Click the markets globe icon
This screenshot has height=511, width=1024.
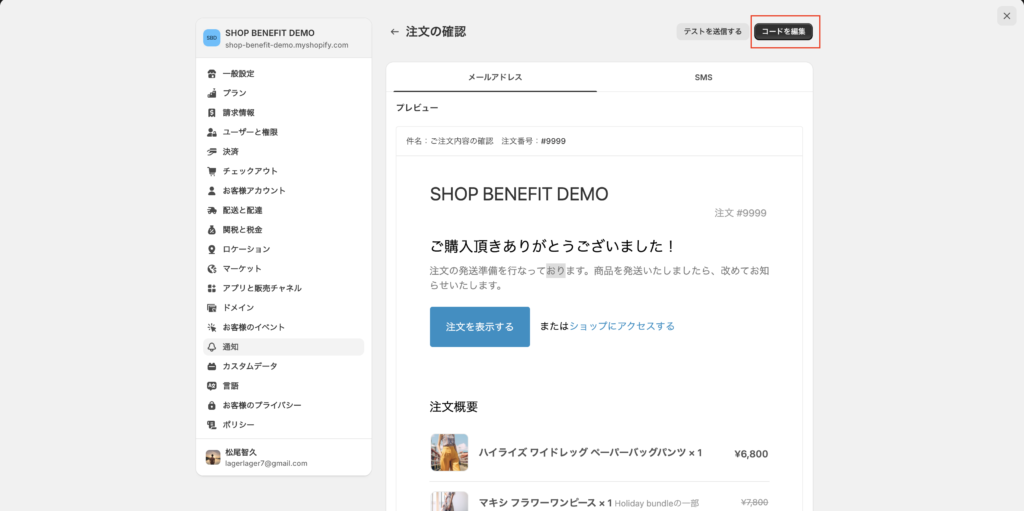click(x=212, y=269)
